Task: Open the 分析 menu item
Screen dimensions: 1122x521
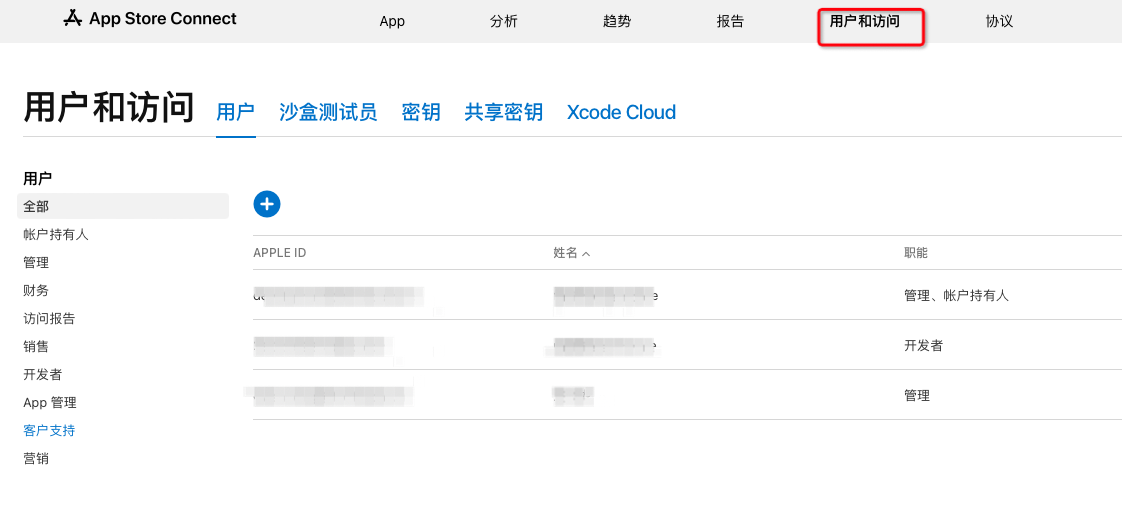Action: tap(504, 21)
